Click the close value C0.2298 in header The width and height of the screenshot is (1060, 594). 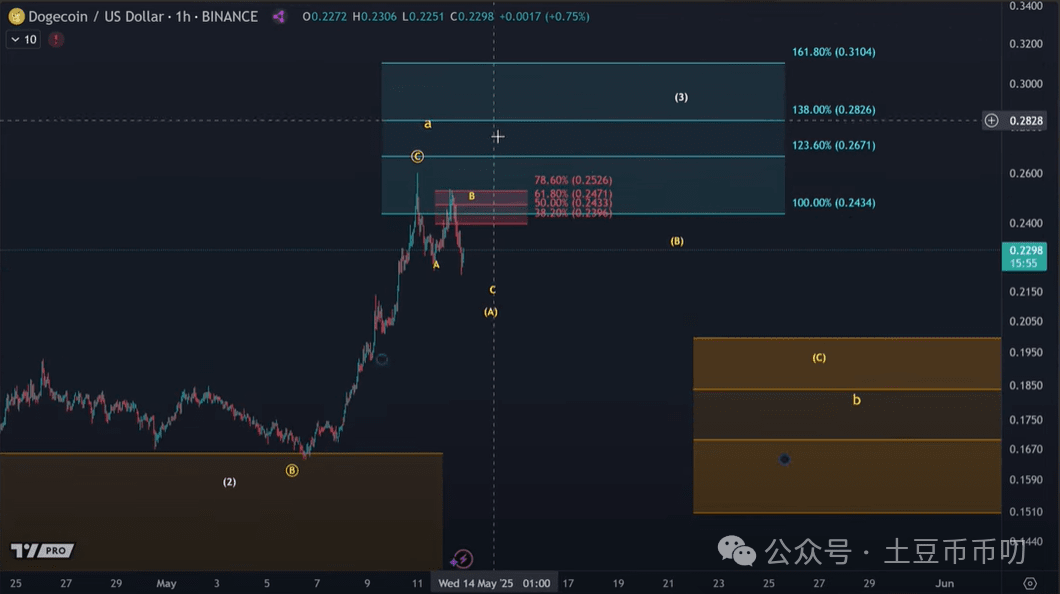[472, 16]
